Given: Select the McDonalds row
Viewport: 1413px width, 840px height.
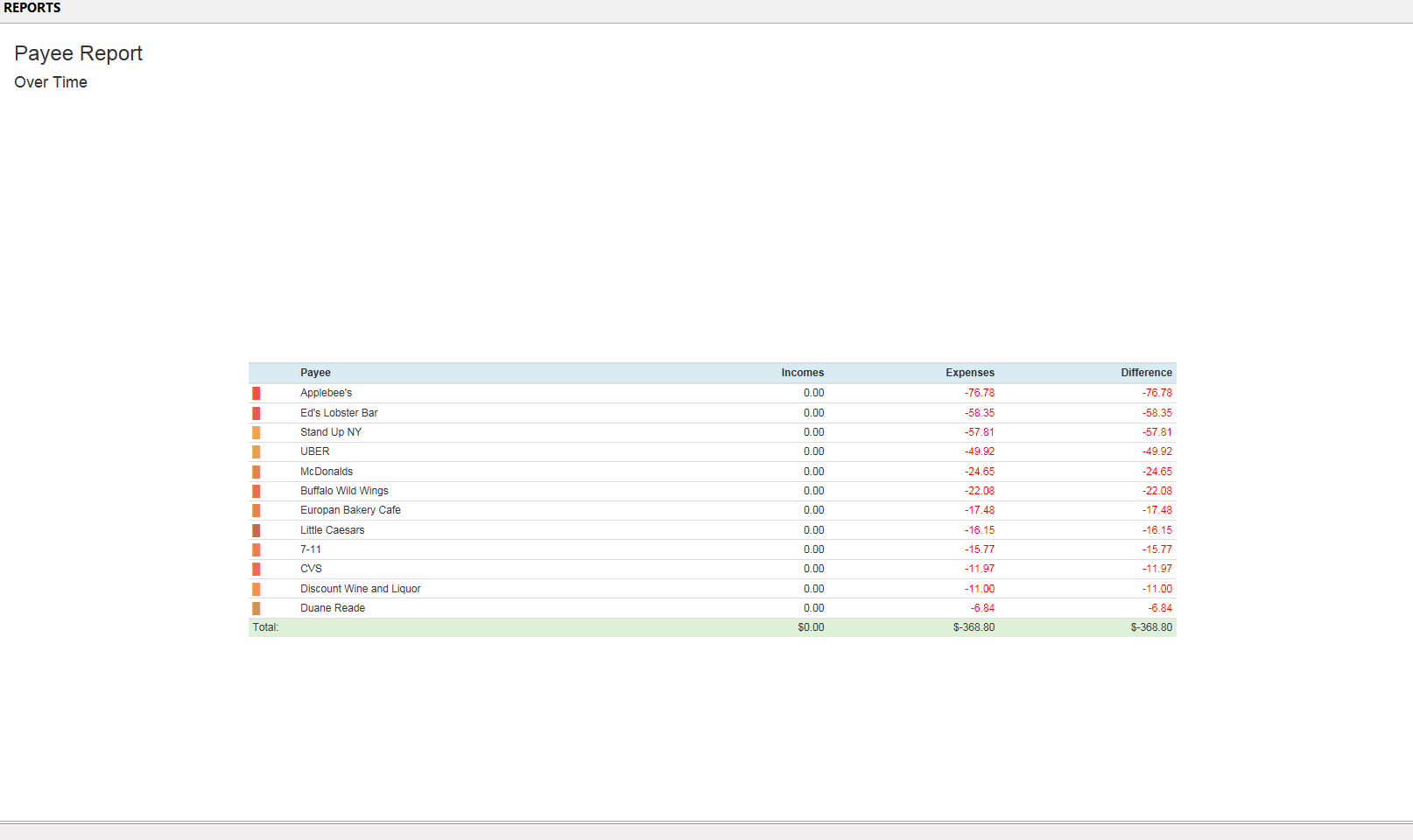Looking at the screenshot, I should pyautogui.click(x=327, y=472).
